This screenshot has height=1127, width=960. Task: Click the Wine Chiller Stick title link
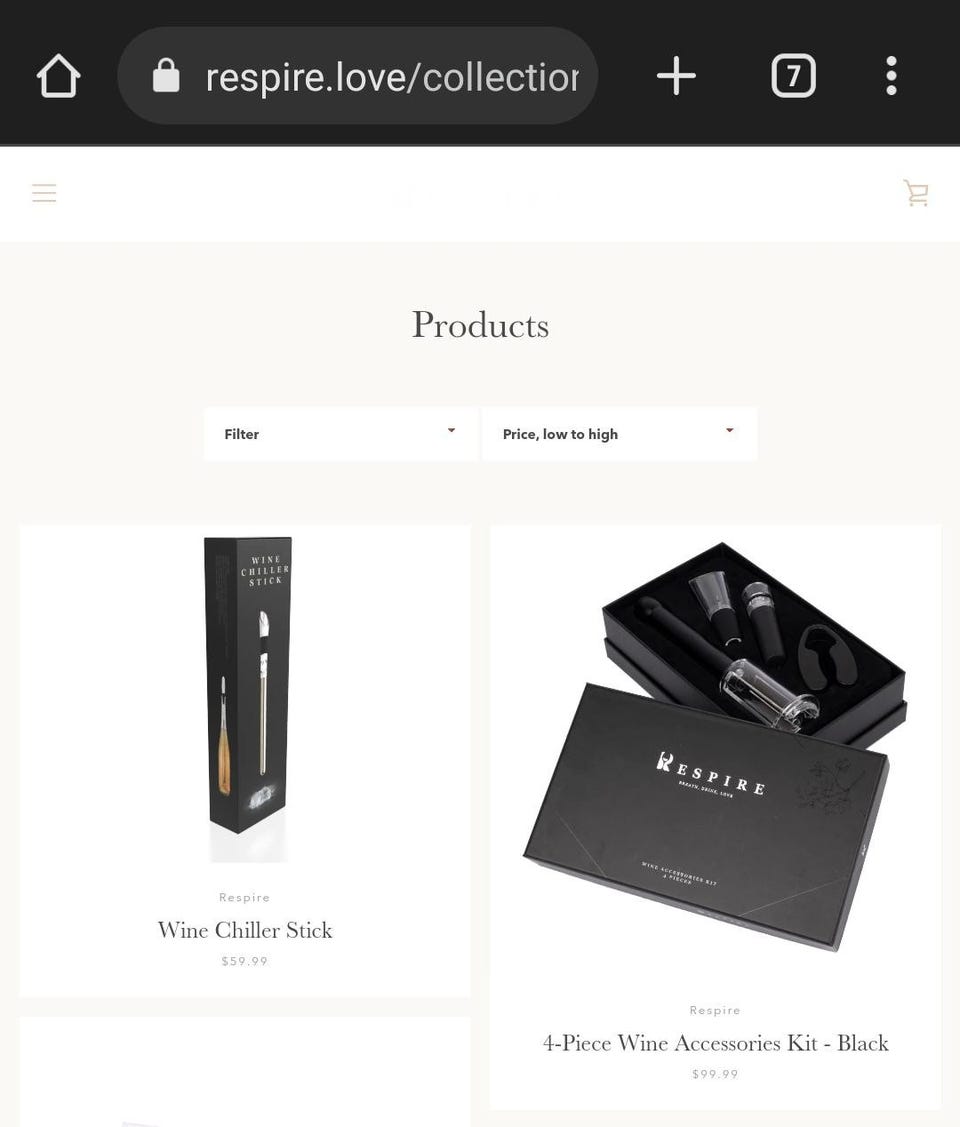point(245,930)
